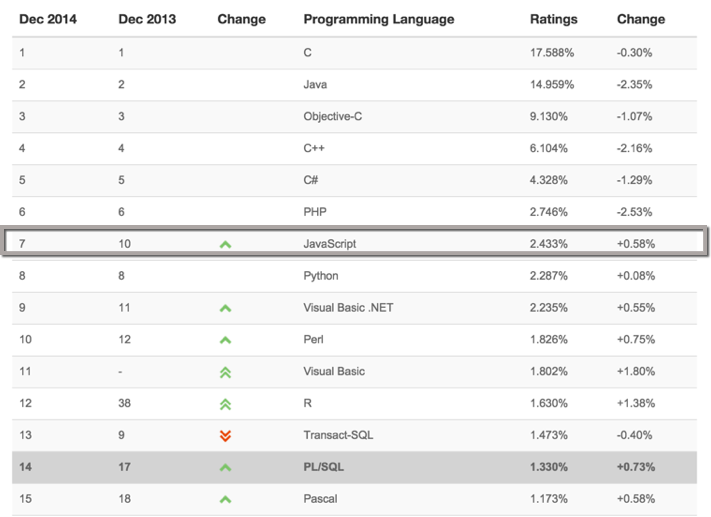Screen dimensions: 711x517
Task: Click the Transact-SQL language name
Action: point(338,435)
